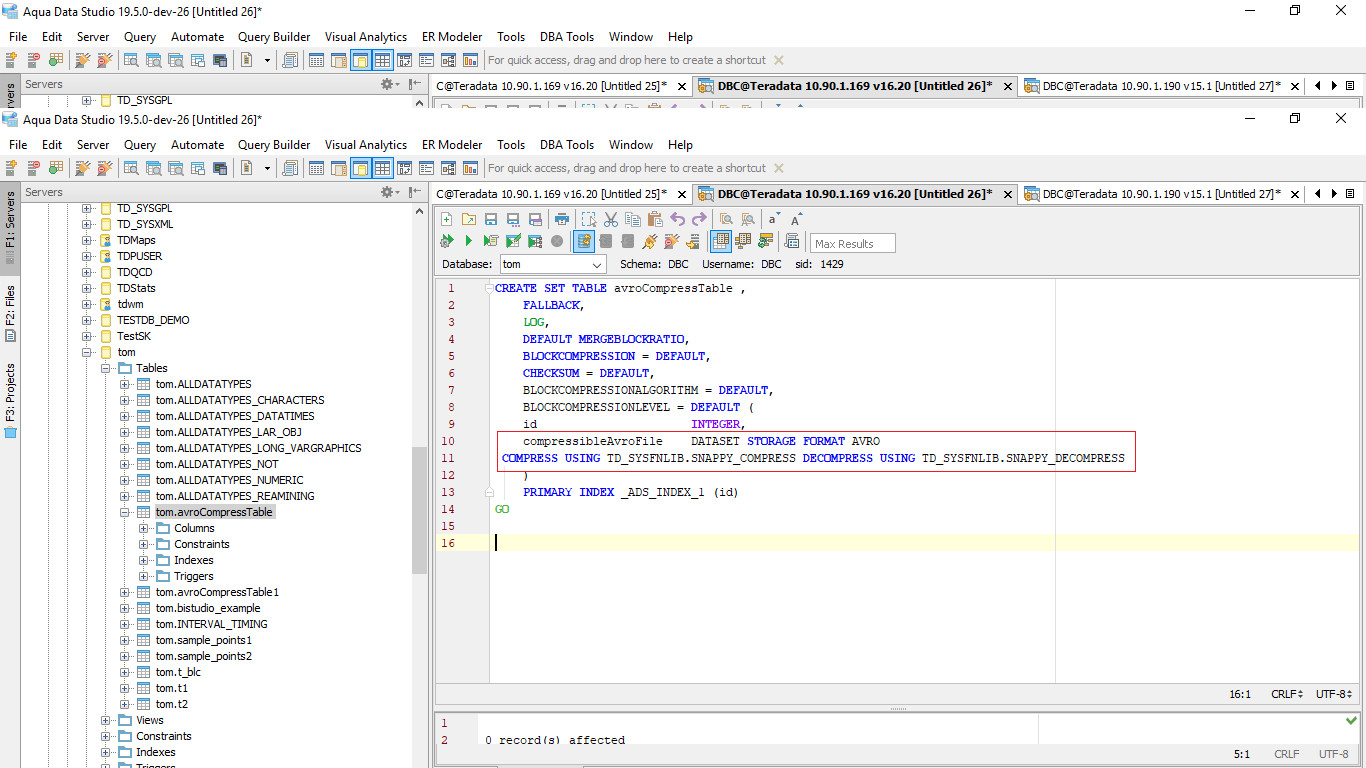
Task: Click the Max Results input field
Action: click(x=852, y=243)
